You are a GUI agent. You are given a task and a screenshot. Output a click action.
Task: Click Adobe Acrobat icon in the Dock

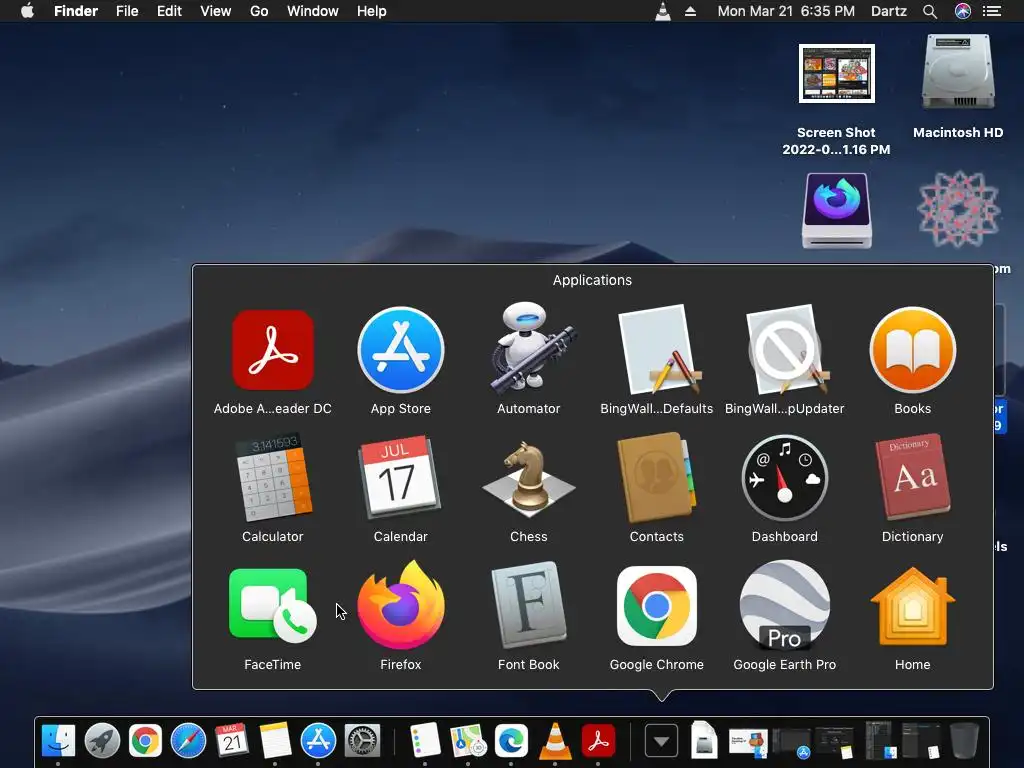tap(598, 741)
